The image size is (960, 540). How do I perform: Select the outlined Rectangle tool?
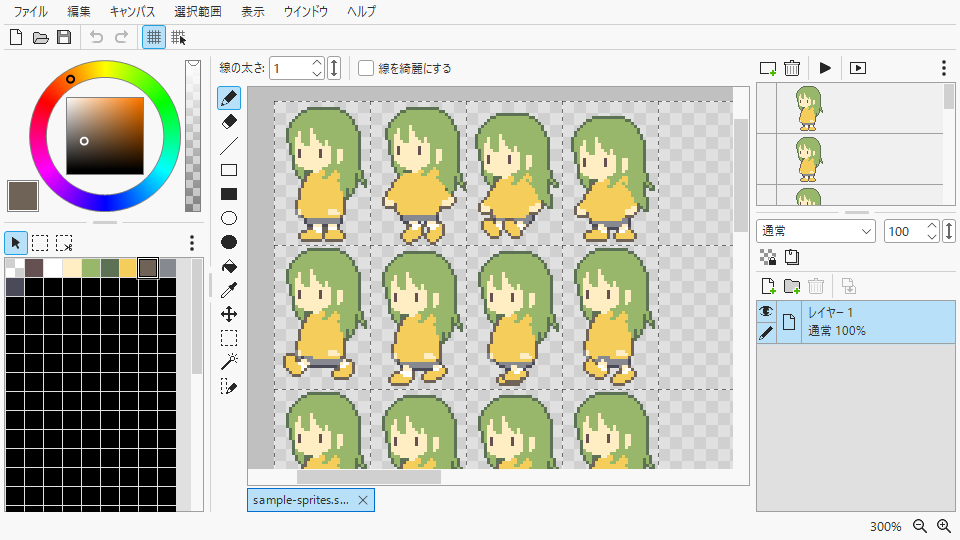229,170
